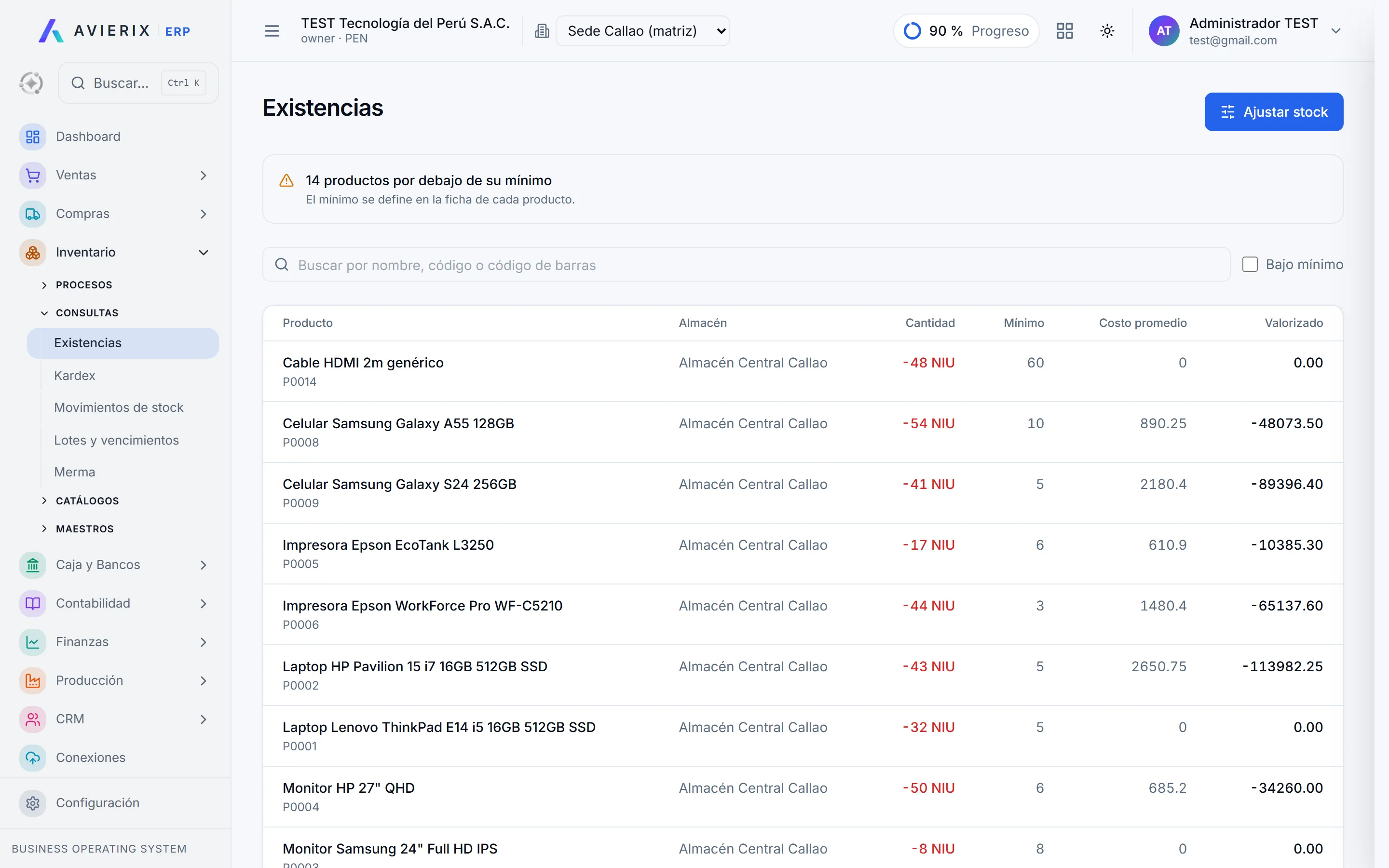Viewport: 1389px width, 868px height.
Task: Focus the product name or barcode search field
Action: point(746,265)
